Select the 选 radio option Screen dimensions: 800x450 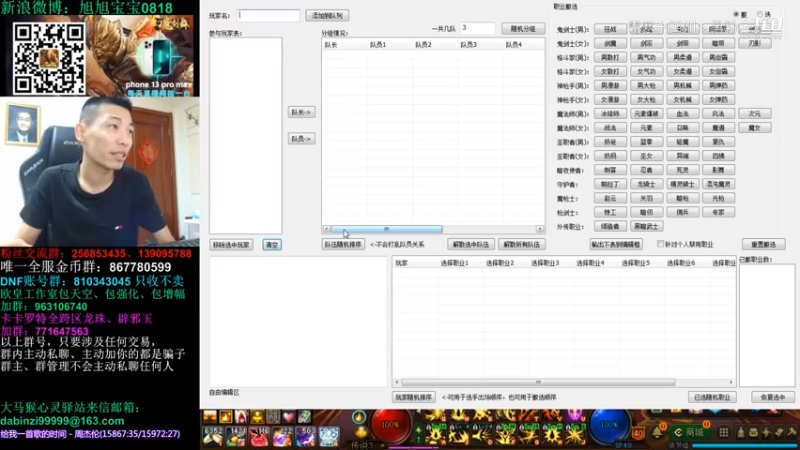760,14
